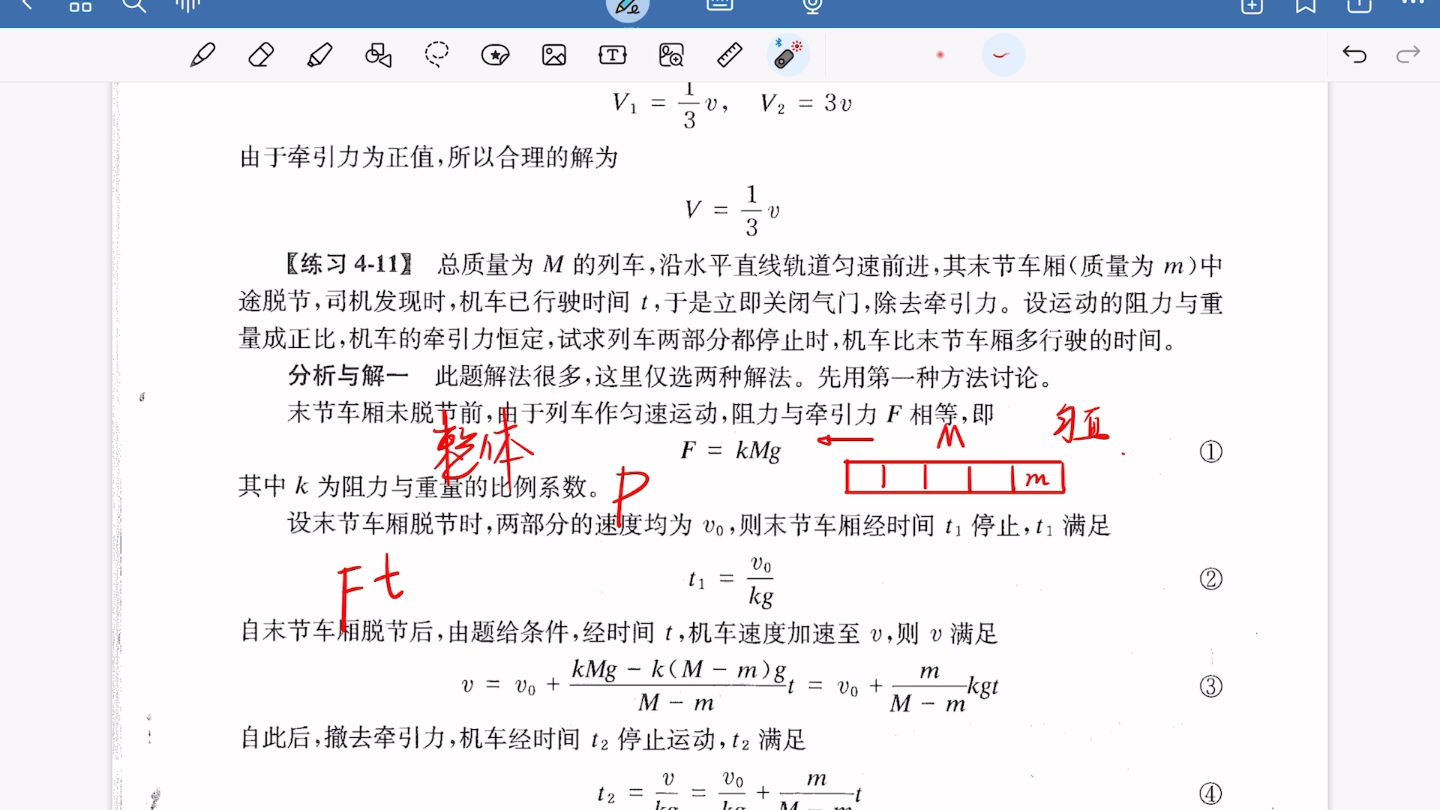The height and width of the screenshot is (810, 1440).
Task: Open the sticker star tool
Action: click(x=495, y=55)
